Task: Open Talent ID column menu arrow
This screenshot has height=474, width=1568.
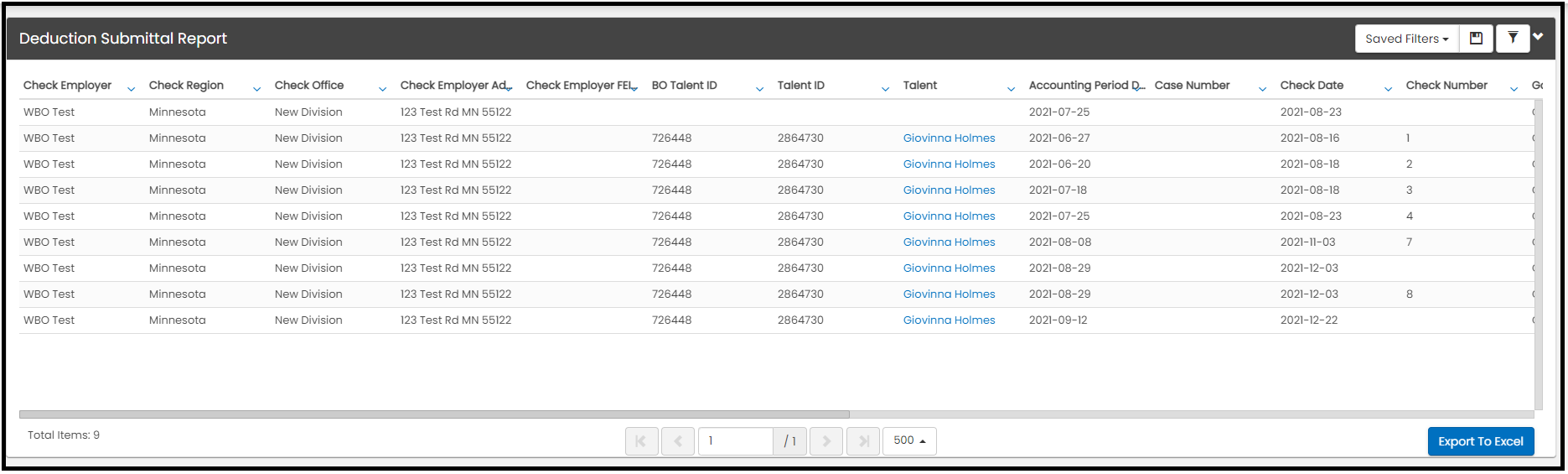Action: click(885, 89)
